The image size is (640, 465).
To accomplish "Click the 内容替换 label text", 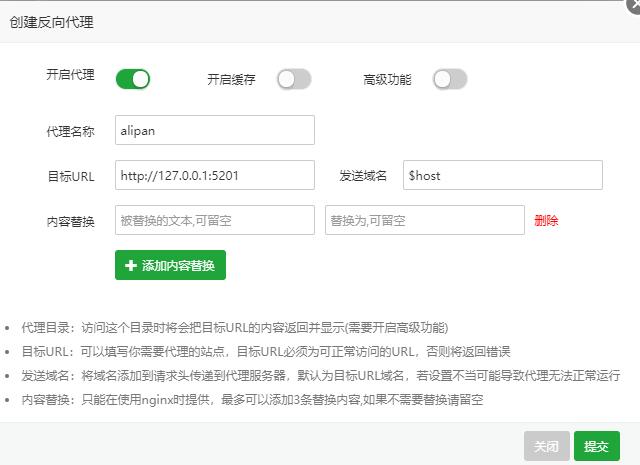I will [70, 221].
